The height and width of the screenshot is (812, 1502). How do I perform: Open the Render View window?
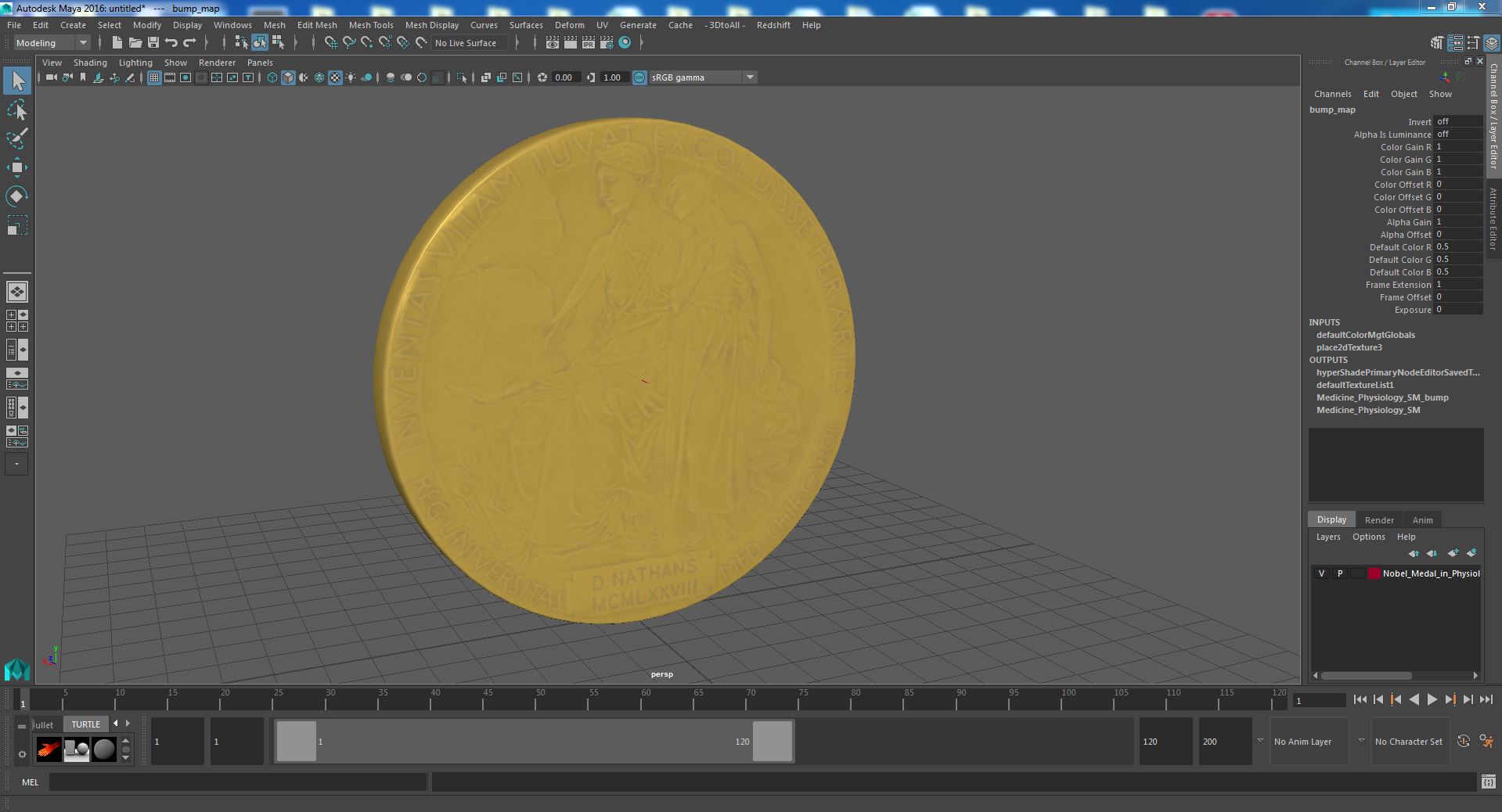tap(553, 43)
